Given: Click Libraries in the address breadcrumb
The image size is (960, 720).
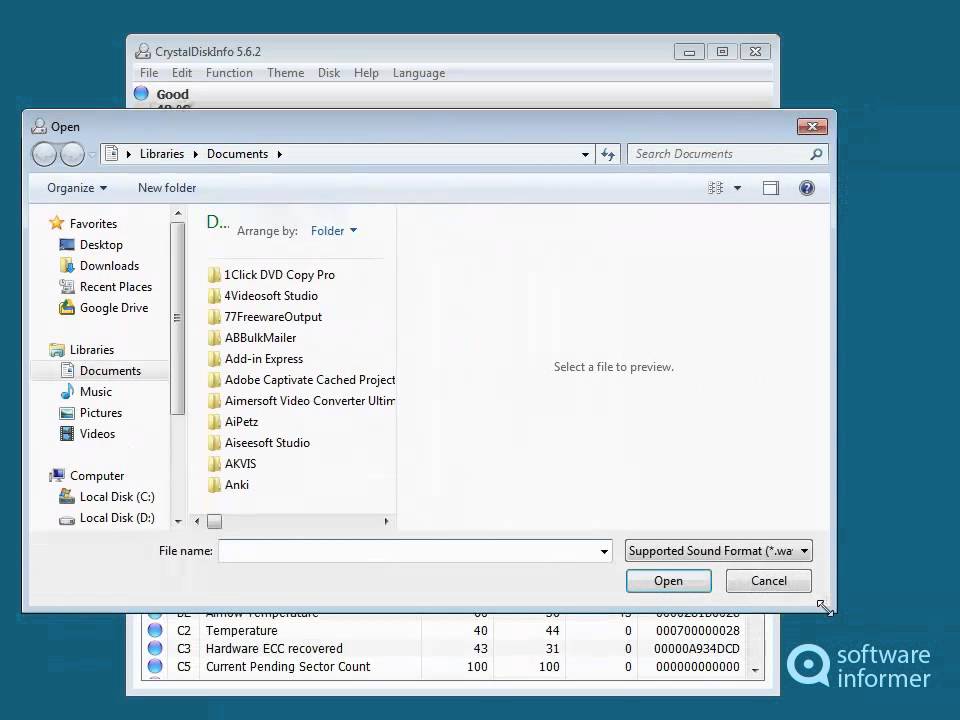Looking at the screenshot, I should [x=162, y=154].
